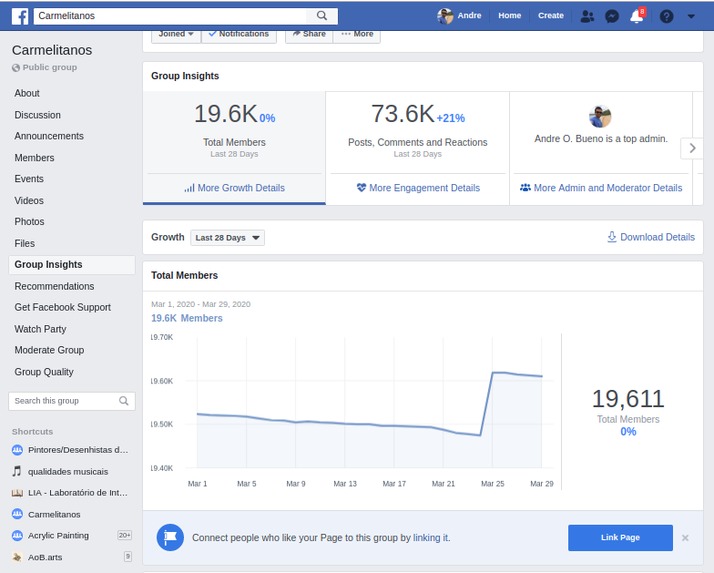Viewport: 714px width, 573px height.
Task: Click the Facebook logo icon
Action: click(x=20, y=16)
